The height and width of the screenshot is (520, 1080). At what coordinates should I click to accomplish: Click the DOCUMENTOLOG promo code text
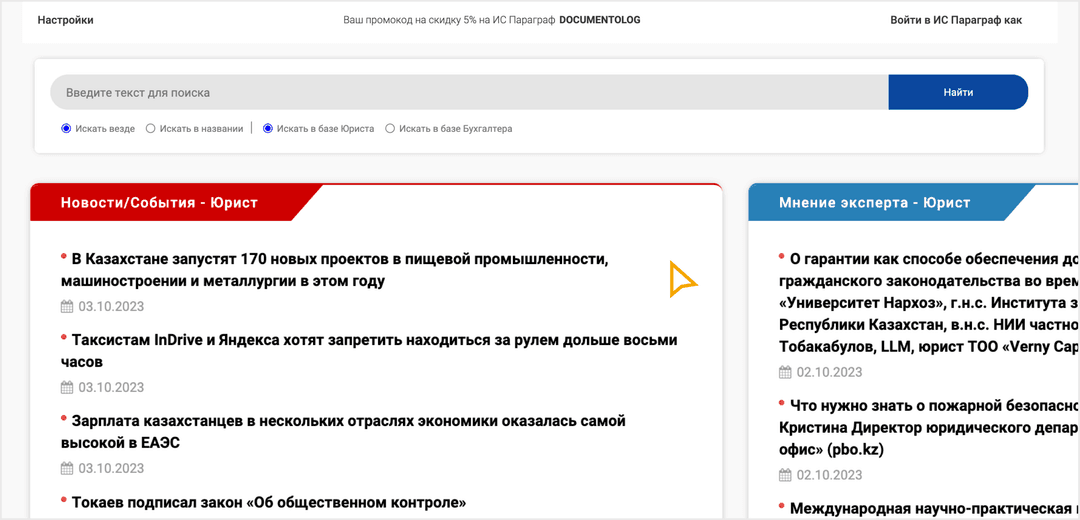point(599,20)
